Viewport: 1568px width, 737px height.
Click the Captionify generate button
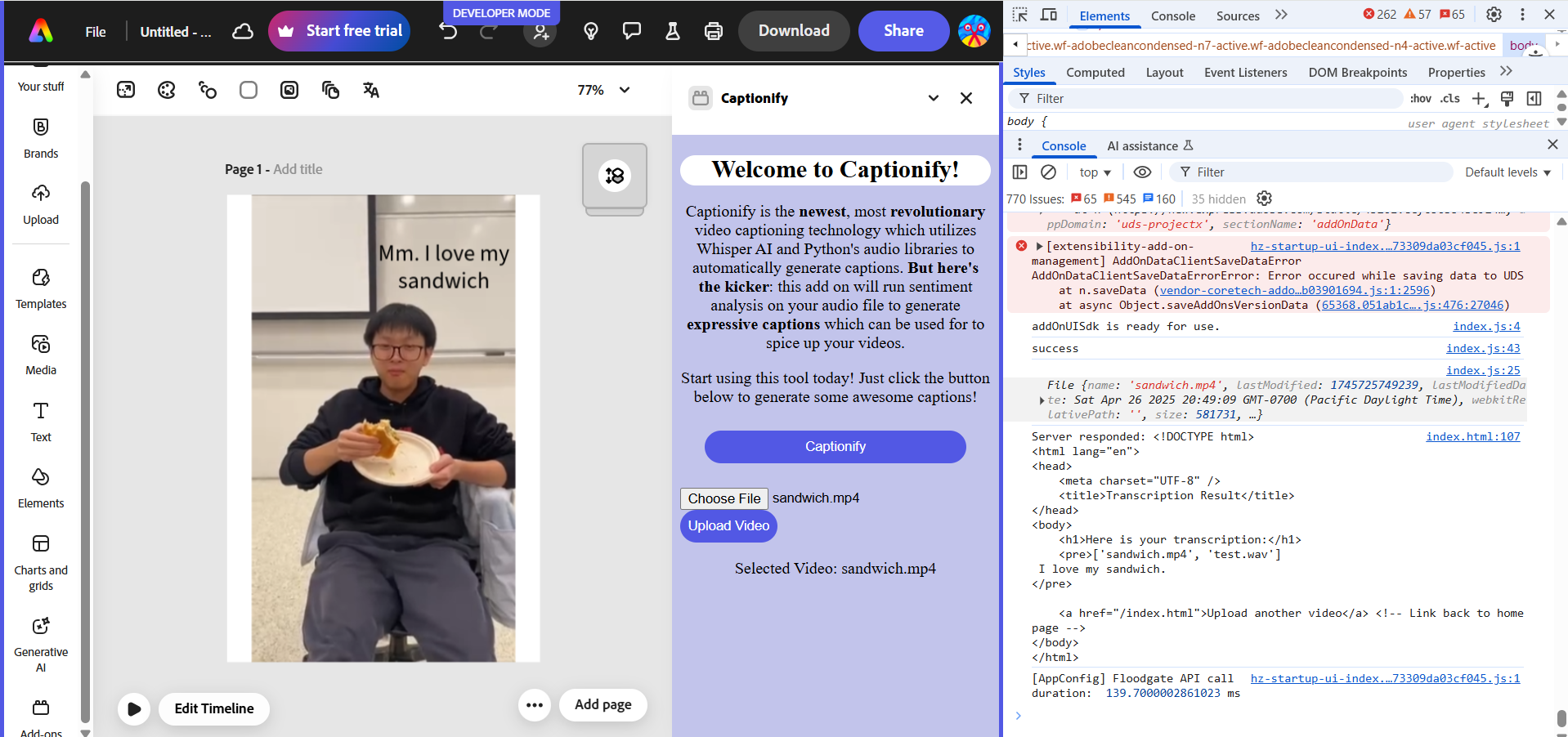[x=835, y=446]
